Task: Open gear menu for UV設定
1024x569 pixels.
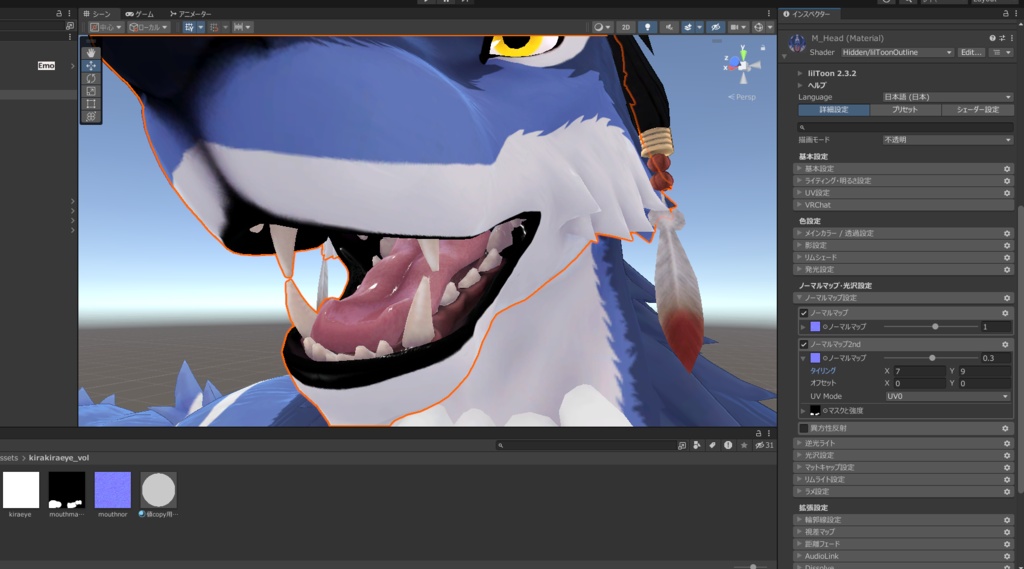Action: pyautogui.click(x=1007, y=193)
